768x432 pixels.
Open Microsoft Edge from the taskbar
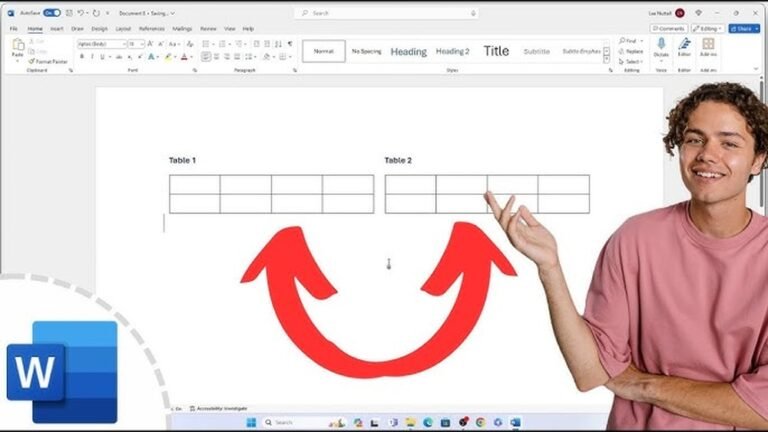pyautogui.click(x=428, y=422)
